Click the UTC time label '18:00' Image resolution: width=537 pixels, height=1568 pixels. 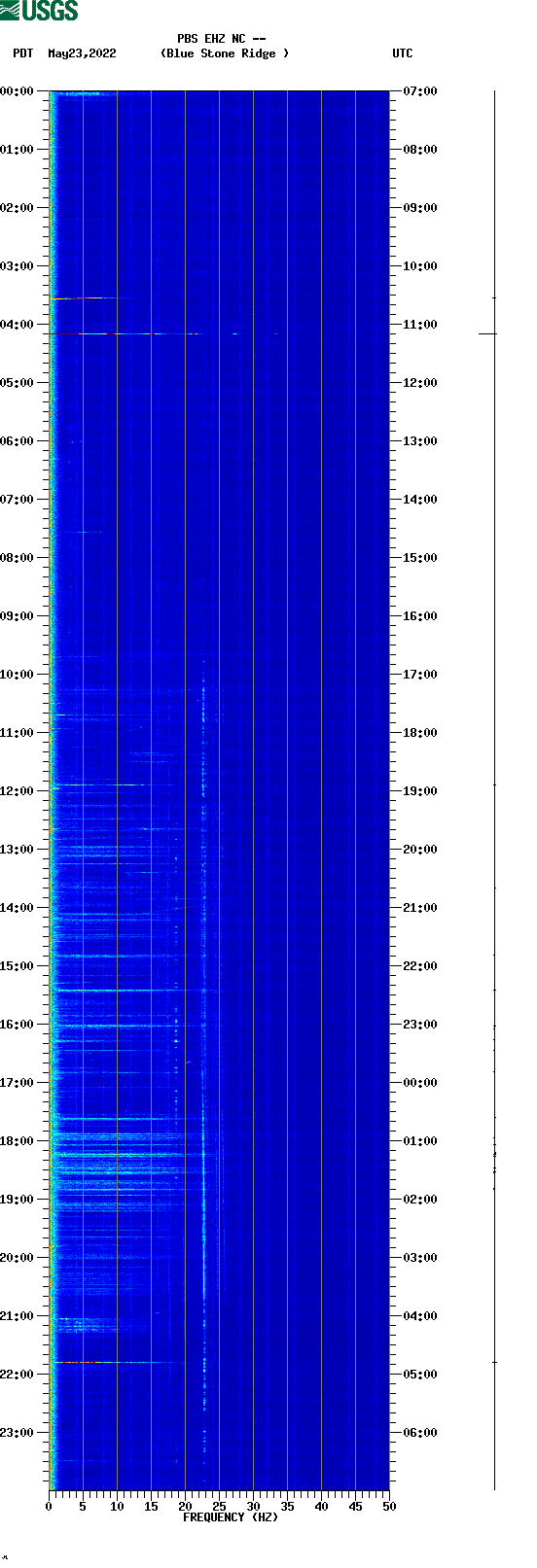[x=420, y=733]
